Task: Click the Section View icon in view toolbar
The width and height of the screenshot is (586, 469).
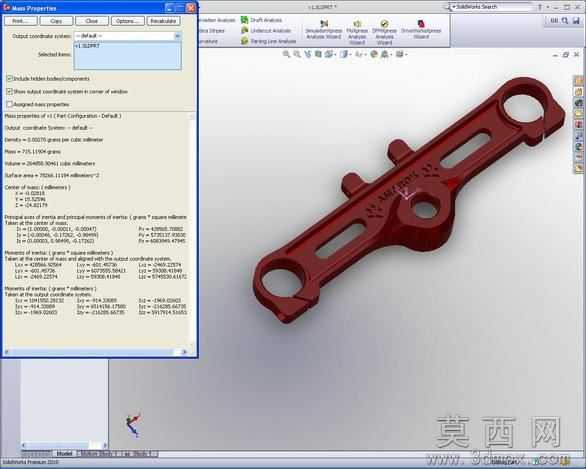Action: coord(318,54)
